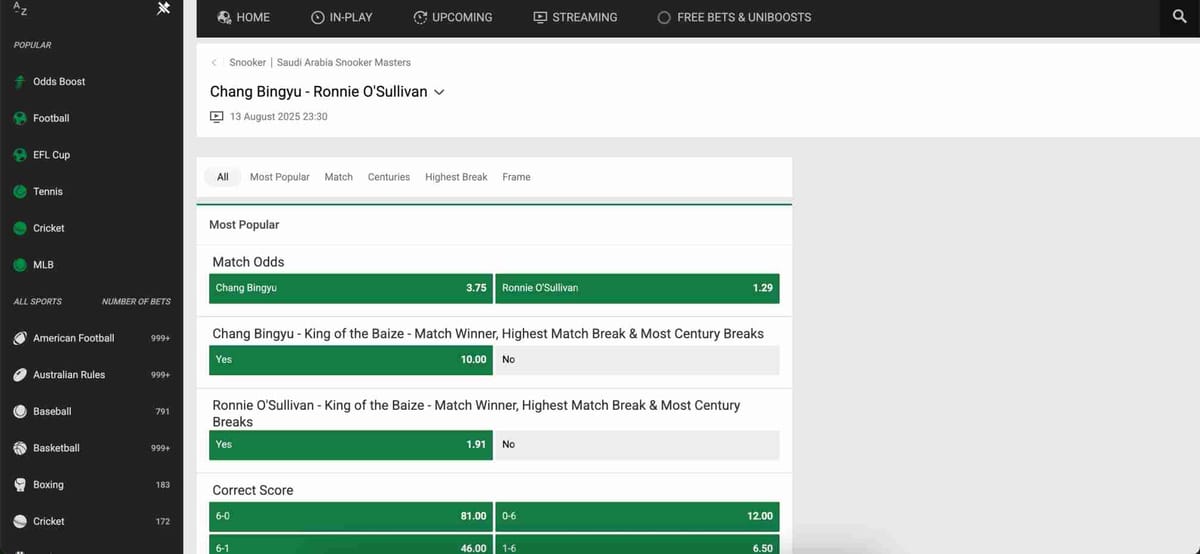
Task: Go back with the breadcrumb chevron
Action: tap(214, 62)
